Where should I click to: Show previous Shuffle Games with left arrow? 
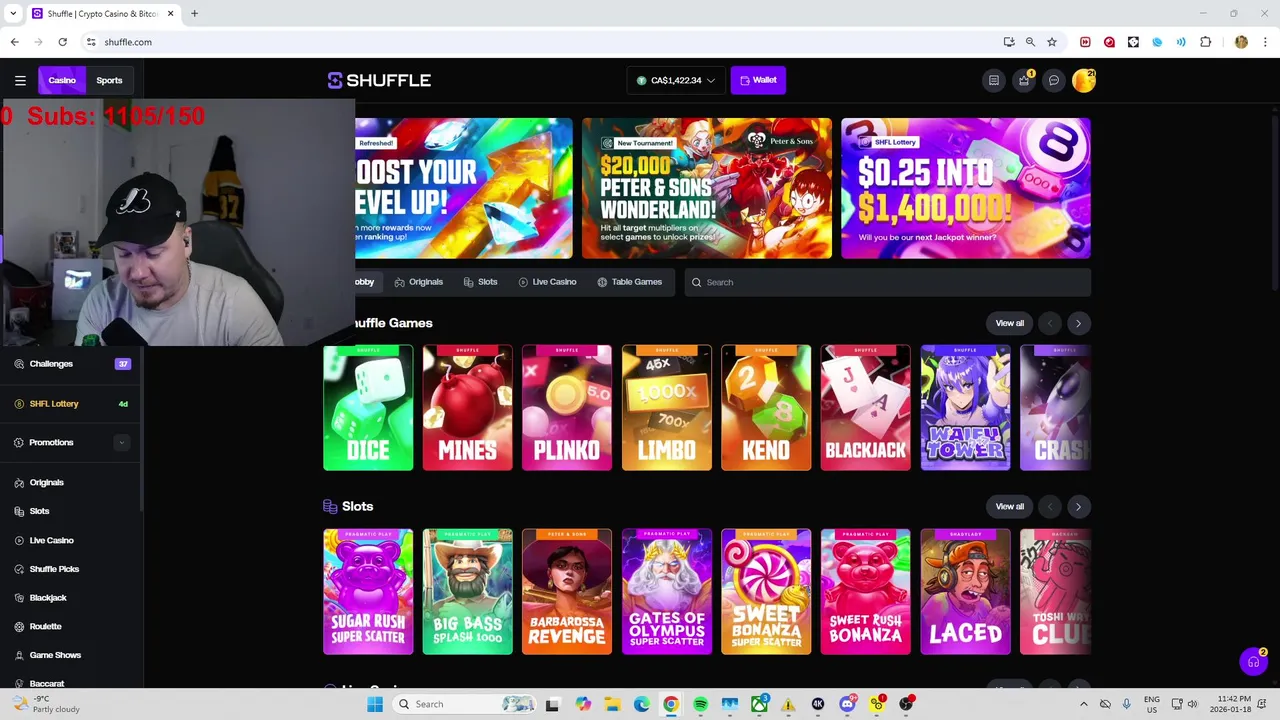pos(1049,323)
